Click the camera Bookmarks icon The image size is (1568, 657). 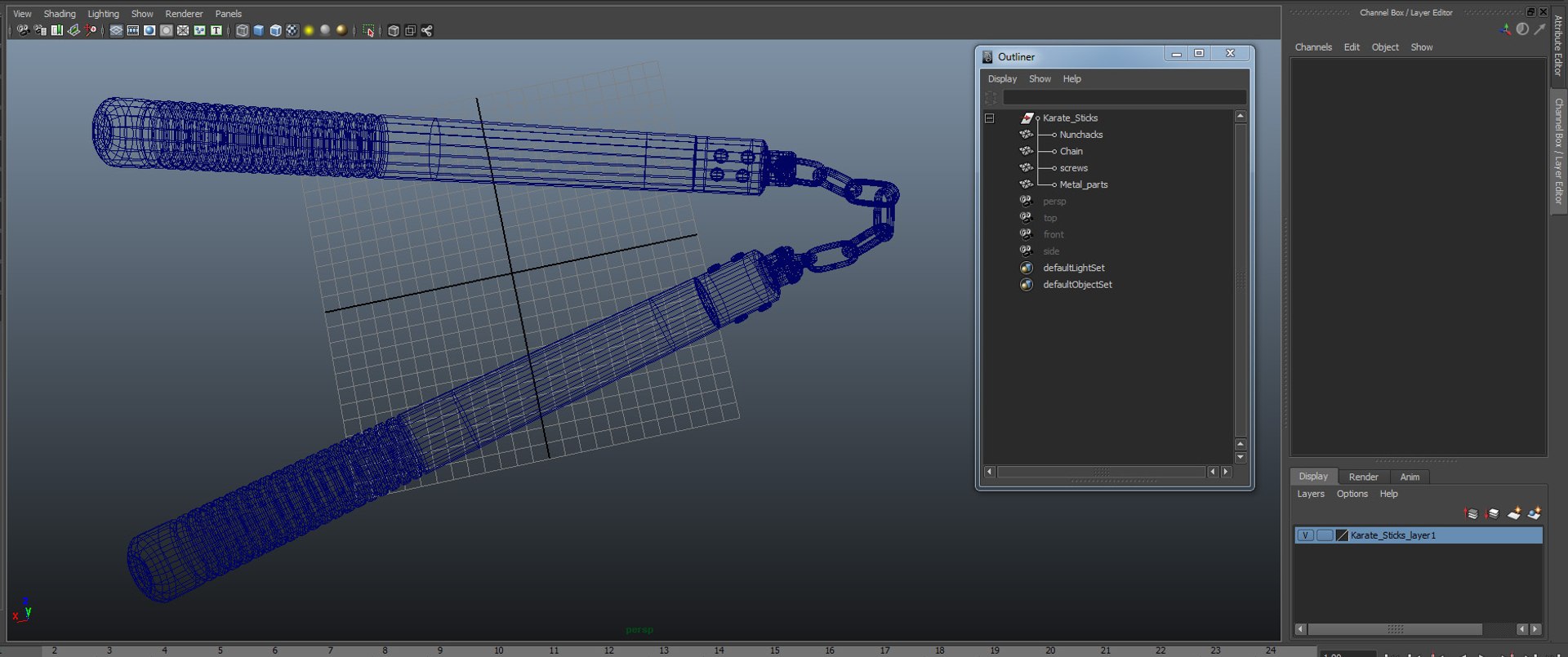[x=56, y=30]
